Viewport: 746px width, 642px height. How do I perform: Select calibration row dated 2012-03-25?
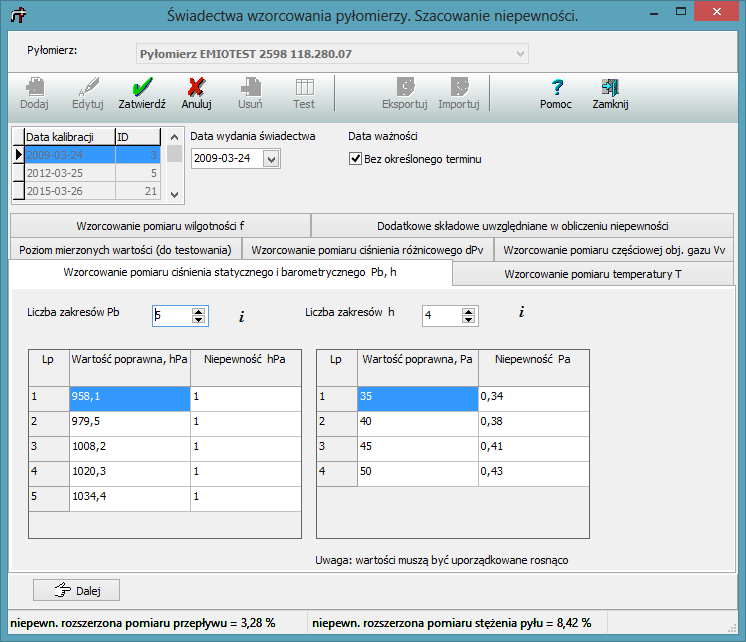tap(92, 173)
